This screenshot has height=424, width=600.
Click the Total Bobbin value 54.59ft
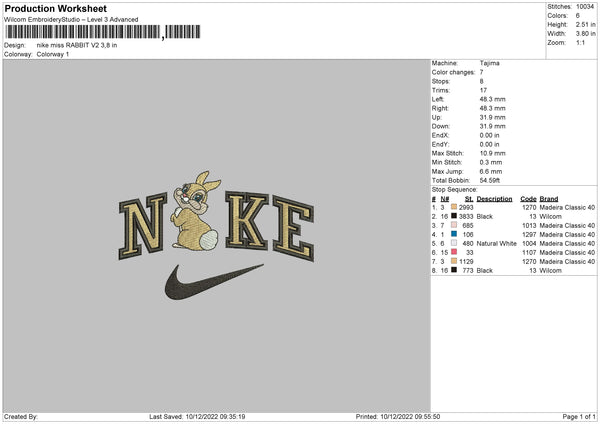click(x=490, y=180)
